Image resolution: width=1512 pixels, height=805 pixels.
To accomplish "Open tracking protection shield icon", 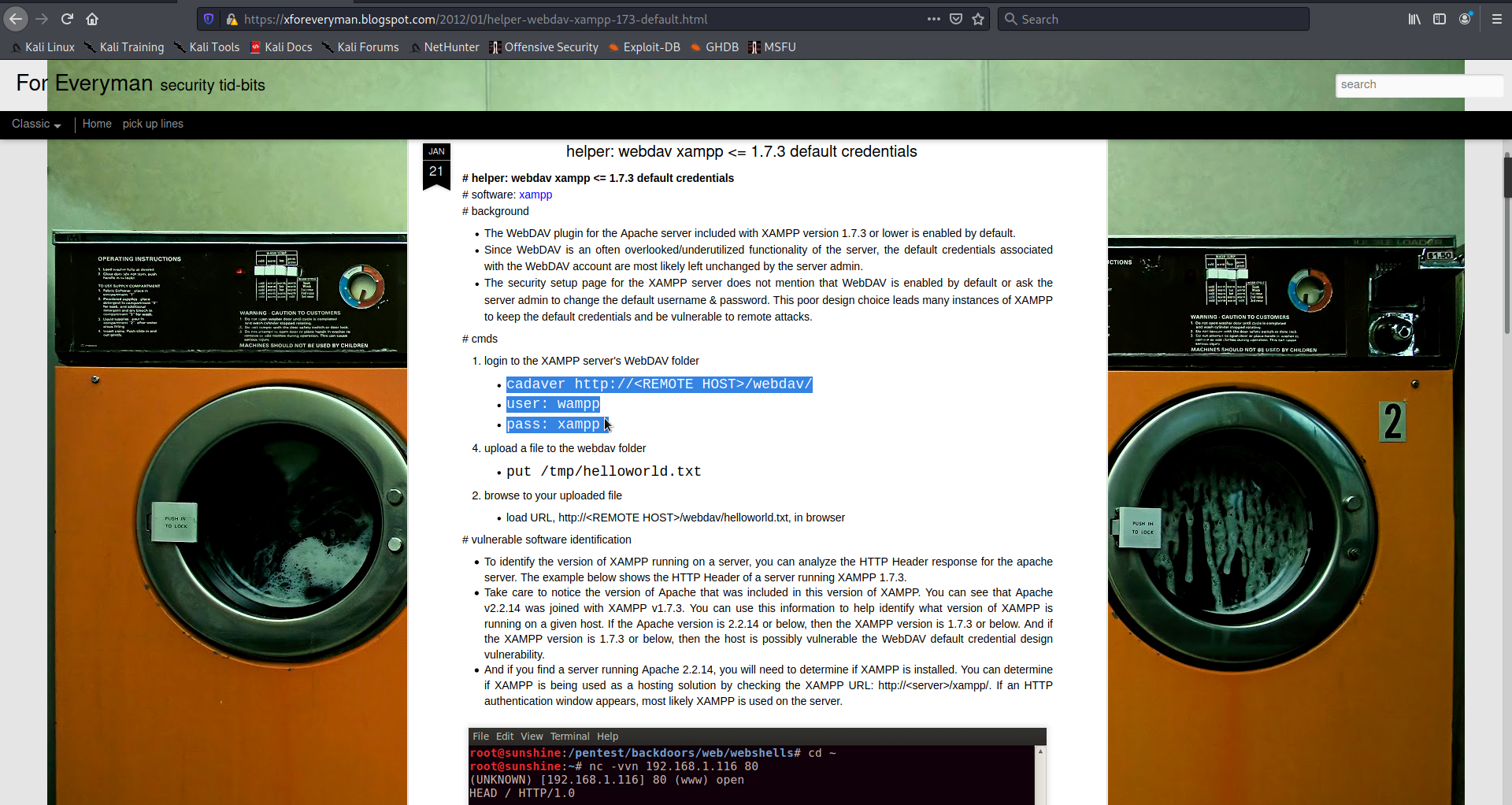I will (209, 19).
